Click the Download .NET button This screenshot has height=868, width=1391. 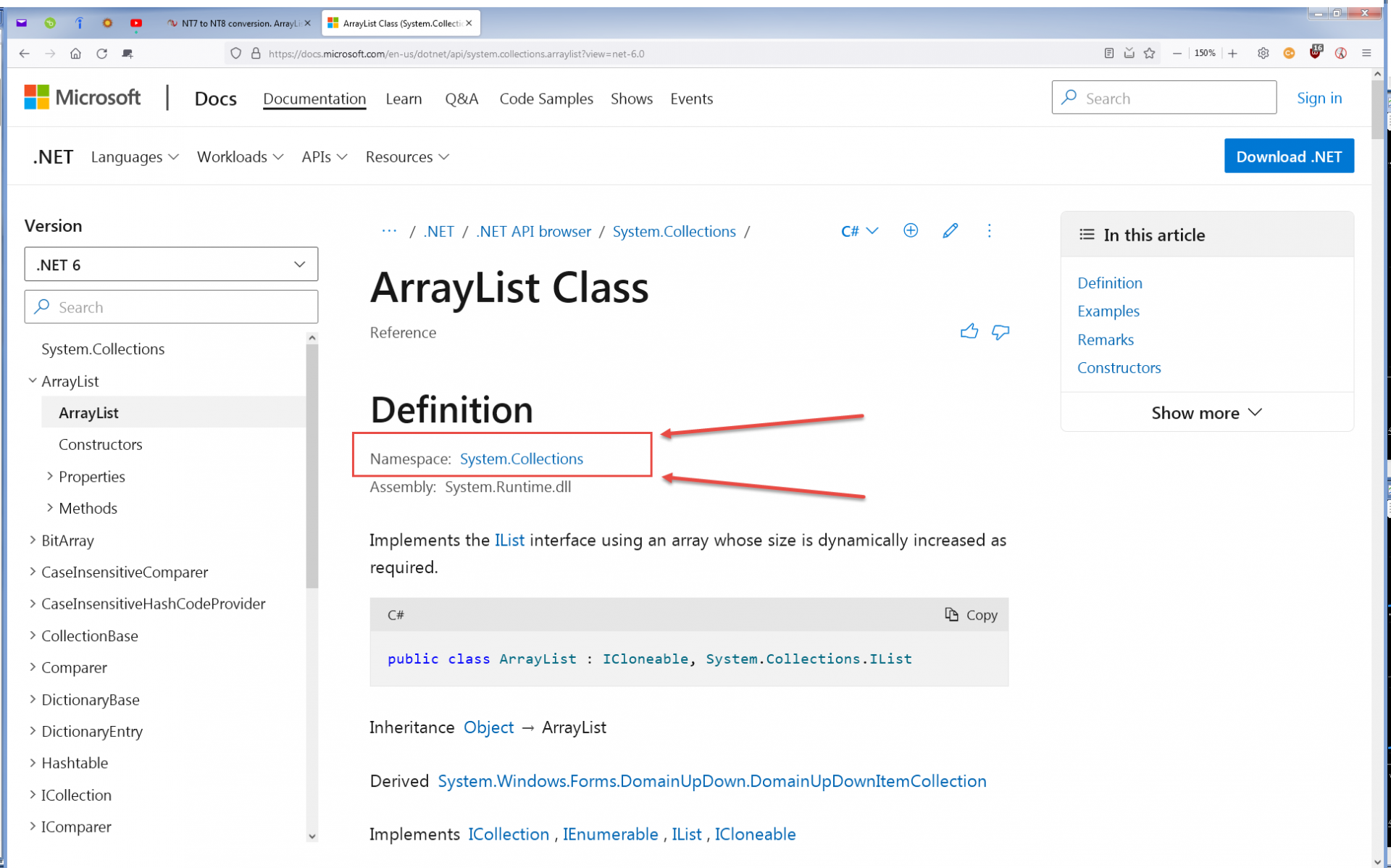tap(1288, 157)
